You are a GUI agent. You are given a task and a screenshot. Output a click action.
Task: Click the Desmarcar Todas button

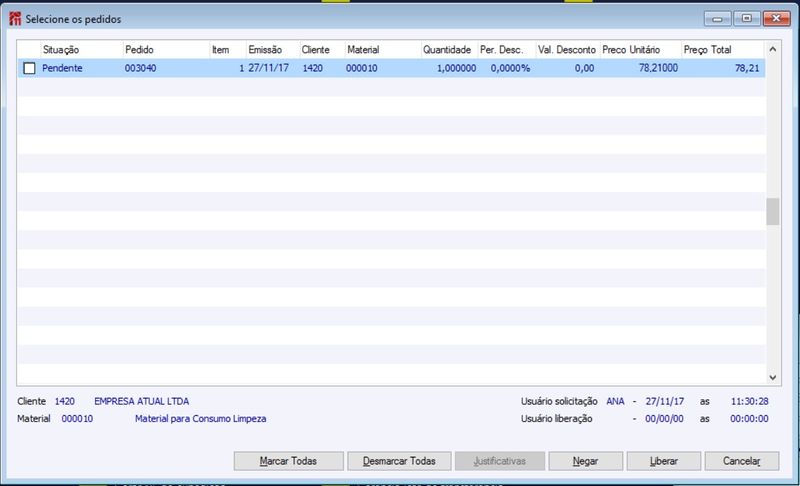[x=399, y=461]
